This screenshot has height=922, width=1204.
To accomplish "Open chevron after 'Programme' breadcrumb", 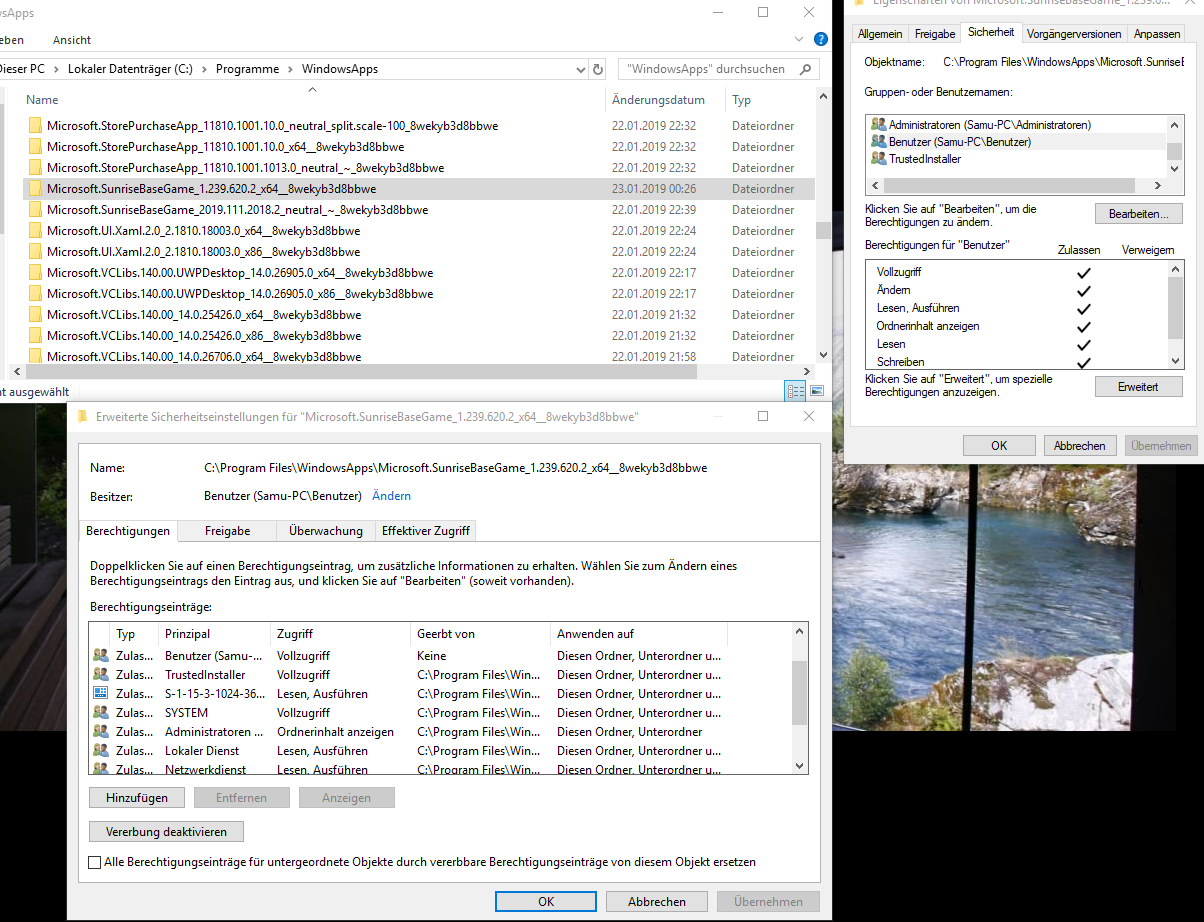I will point(289,69).
